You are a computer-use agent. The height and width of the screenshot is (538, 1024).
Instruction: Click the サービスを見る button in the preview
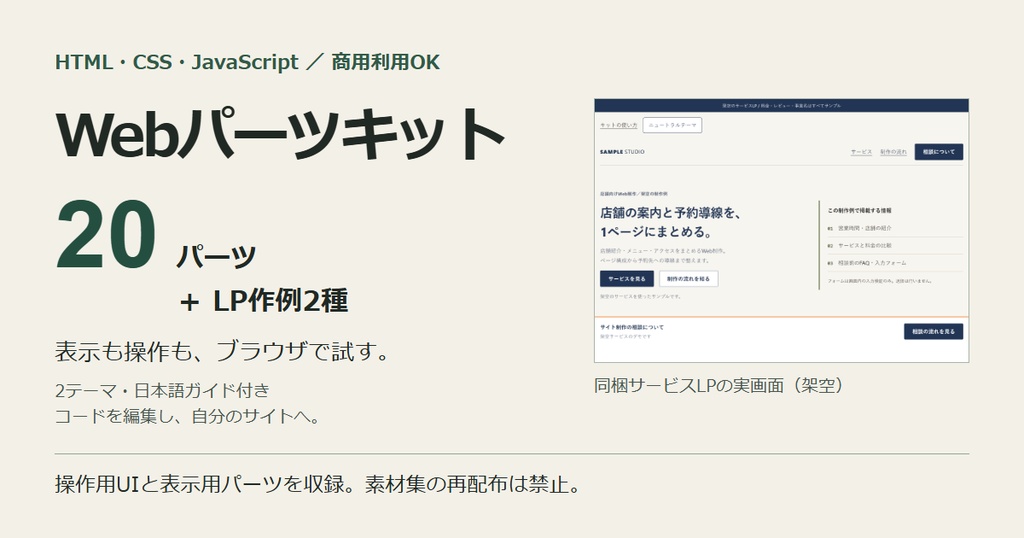click(626, 279)
